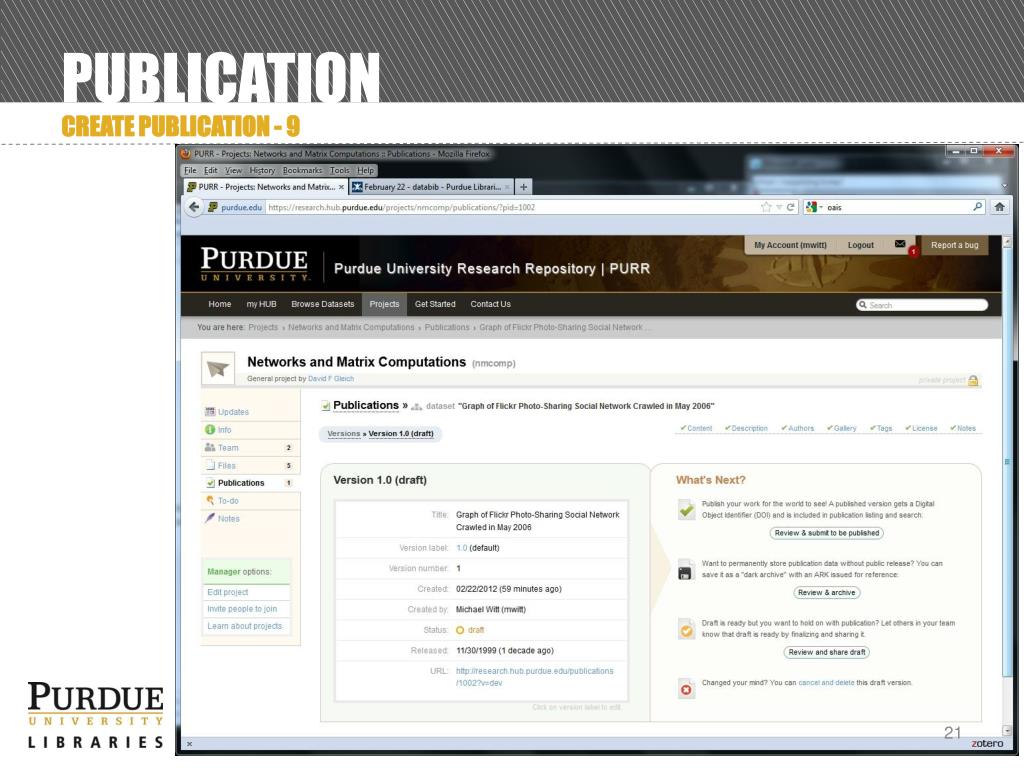Click Review & submit to be published
The width and height of the screenshot is (1024, 768).
point(826,533)
